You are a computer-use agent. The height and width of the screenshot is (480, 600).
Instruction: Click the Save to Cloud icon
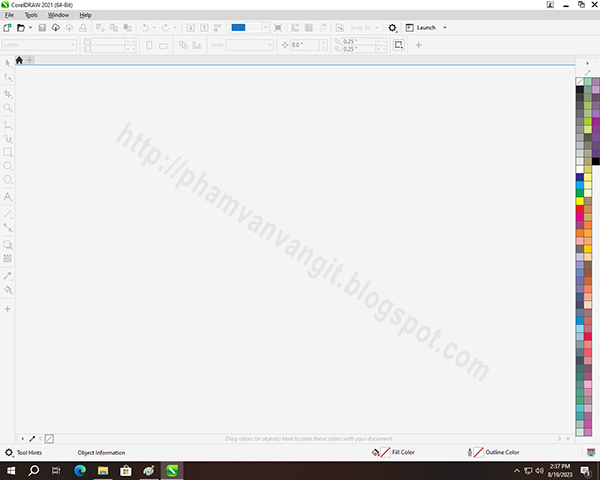(69, 28)
